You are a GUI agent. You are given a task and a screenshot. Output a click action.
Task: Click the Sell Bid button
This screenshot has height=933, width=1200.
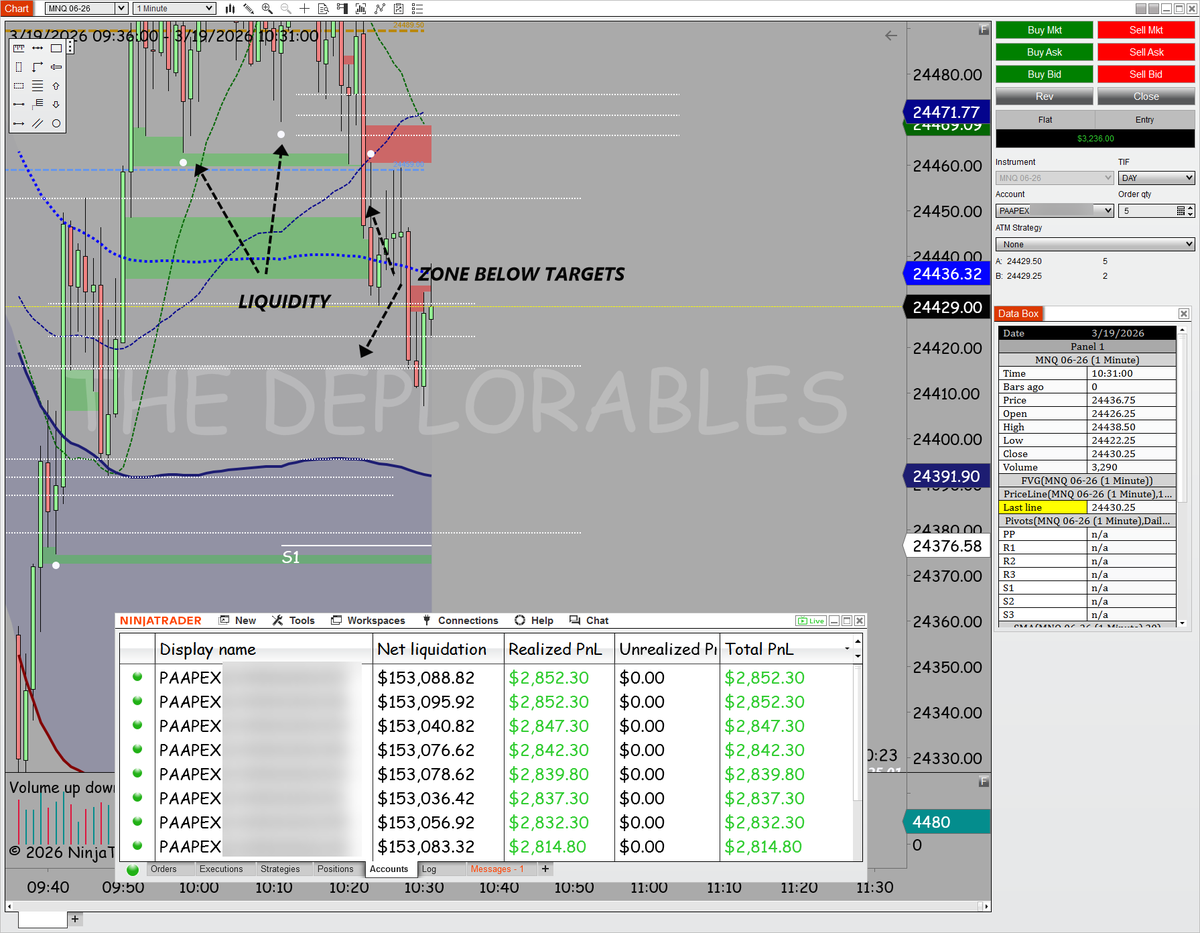pyautogui.click(x=1146, y=74)
